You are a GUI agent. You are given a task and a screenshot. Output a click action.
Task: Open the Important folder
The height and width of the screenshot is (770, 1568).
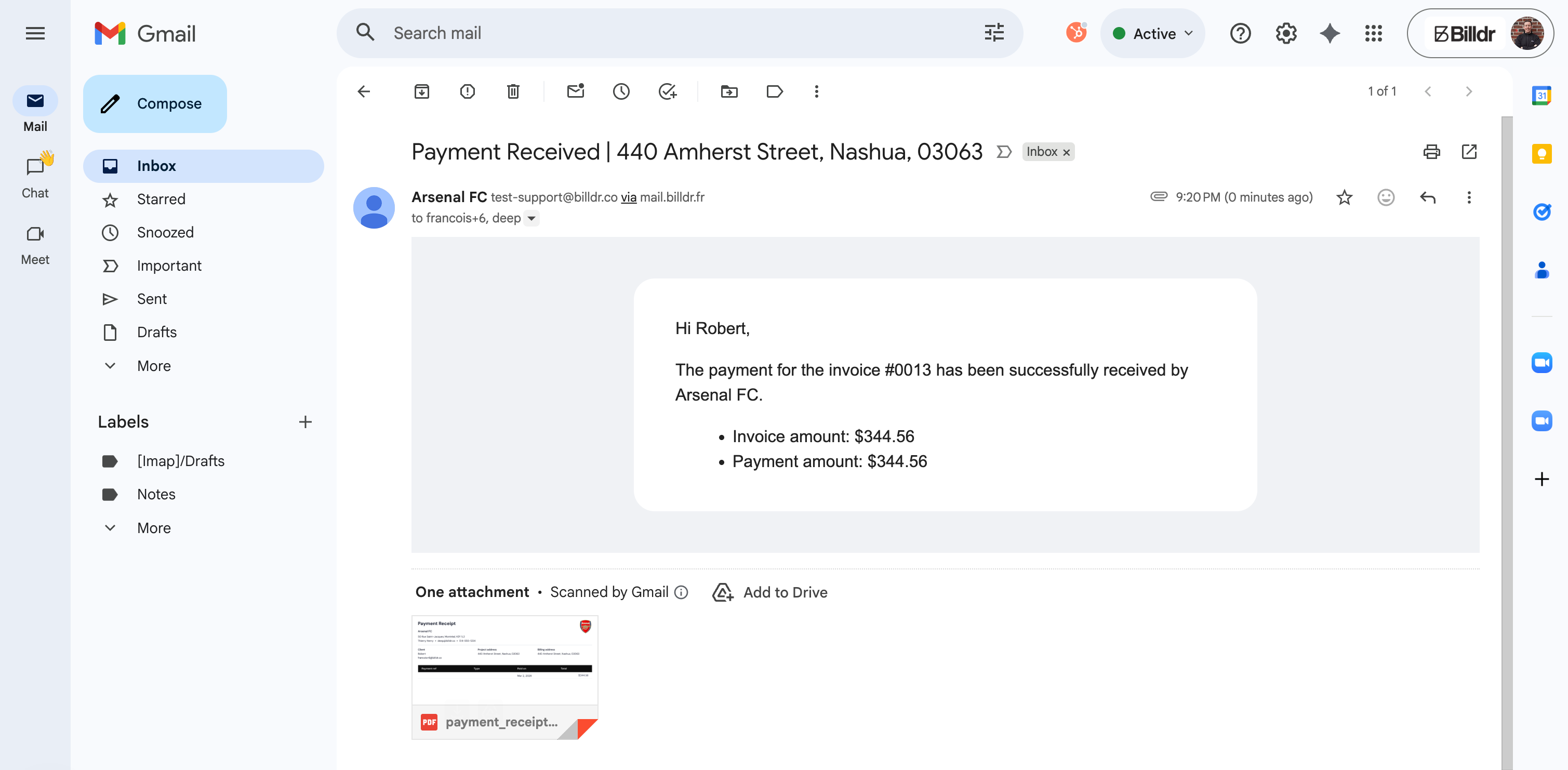(x=203, y=266)
